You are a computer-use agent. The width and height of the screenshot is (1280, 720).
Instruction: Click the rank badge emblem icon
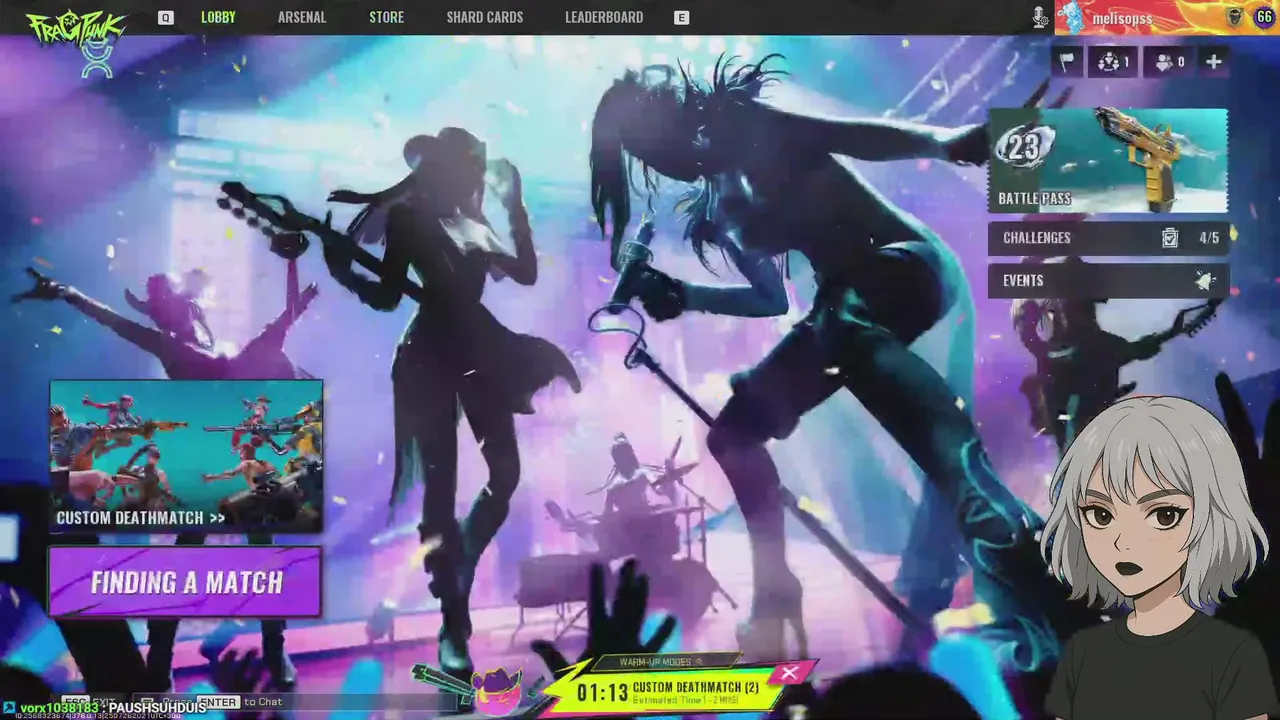(1235, 17)
